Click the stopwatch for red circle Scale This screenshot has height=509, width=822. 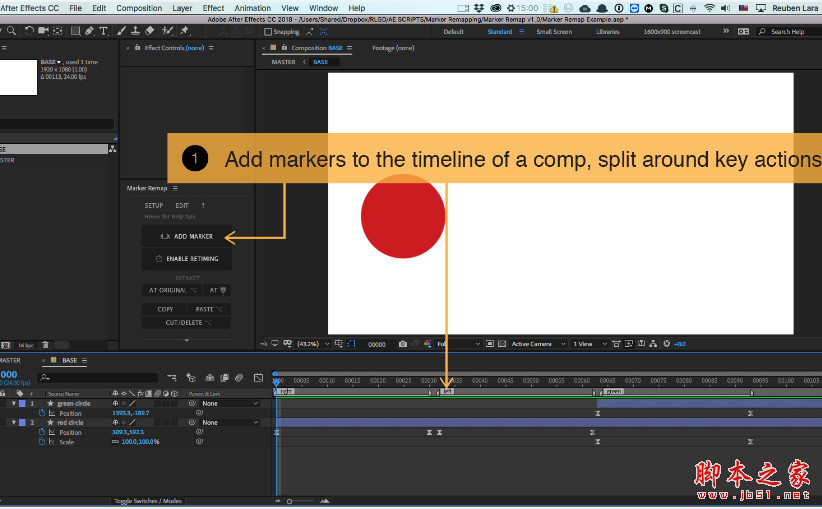click(x=42, y=441)
